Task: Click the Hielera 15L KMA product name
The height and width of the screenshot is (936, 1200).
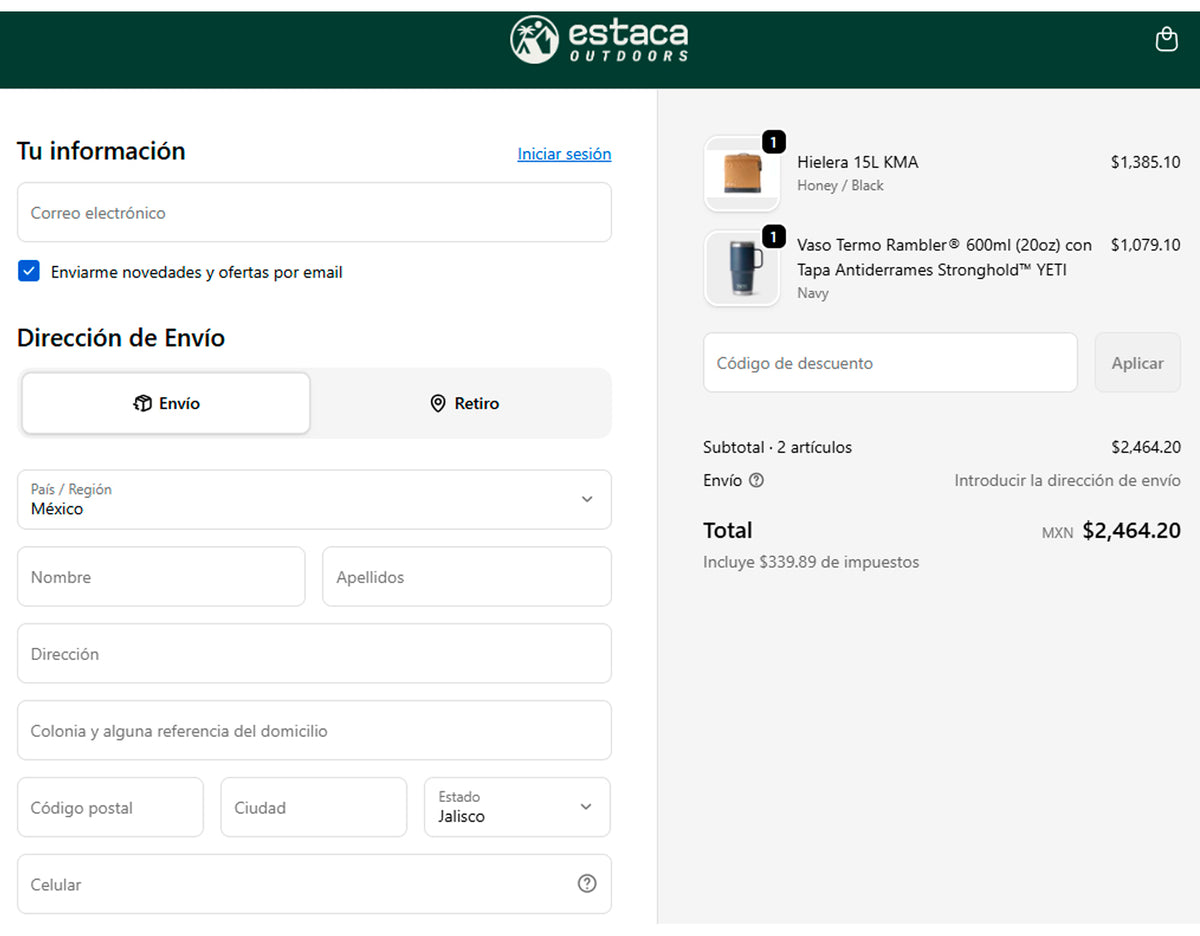Action: pos(858,162)
